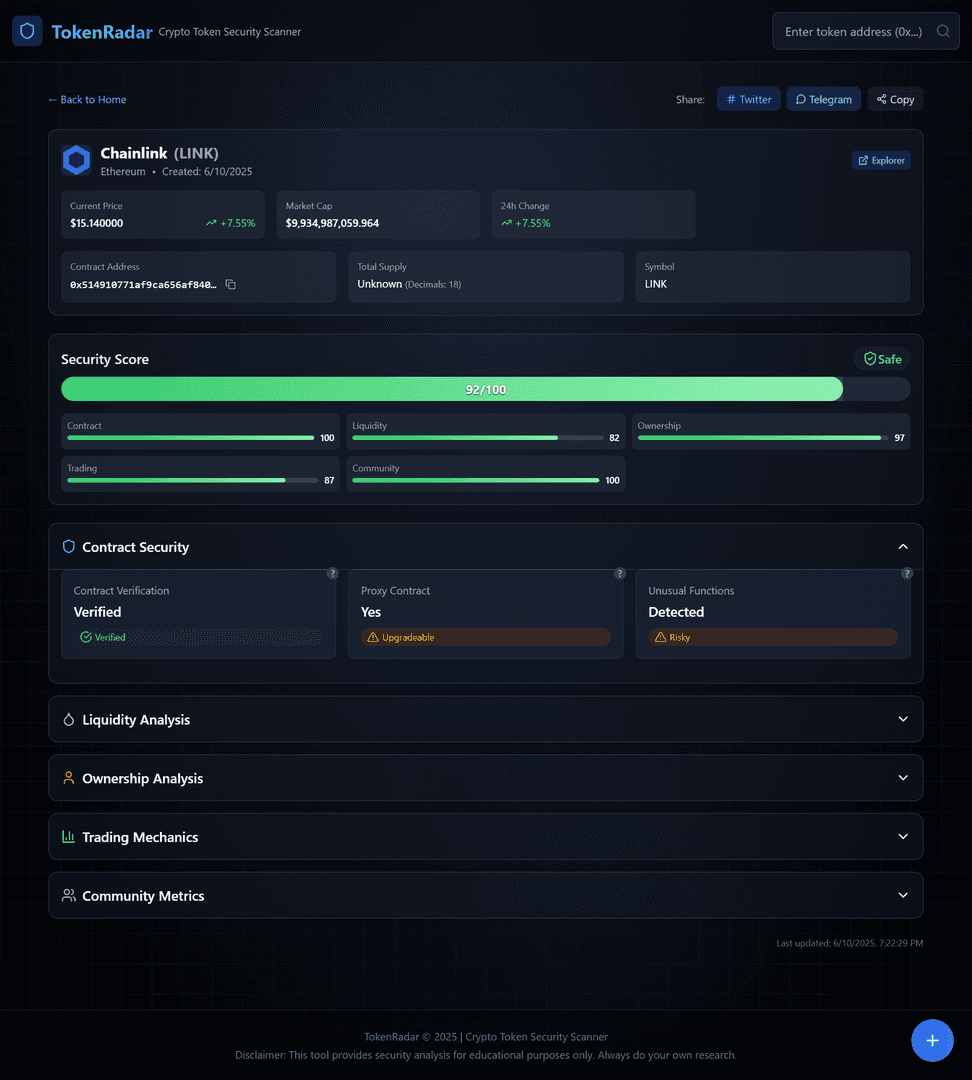Viewport: 972px width, 1080px height.
Task: Click the Trading Mechanics chart icon
Action: pos(68,836)
